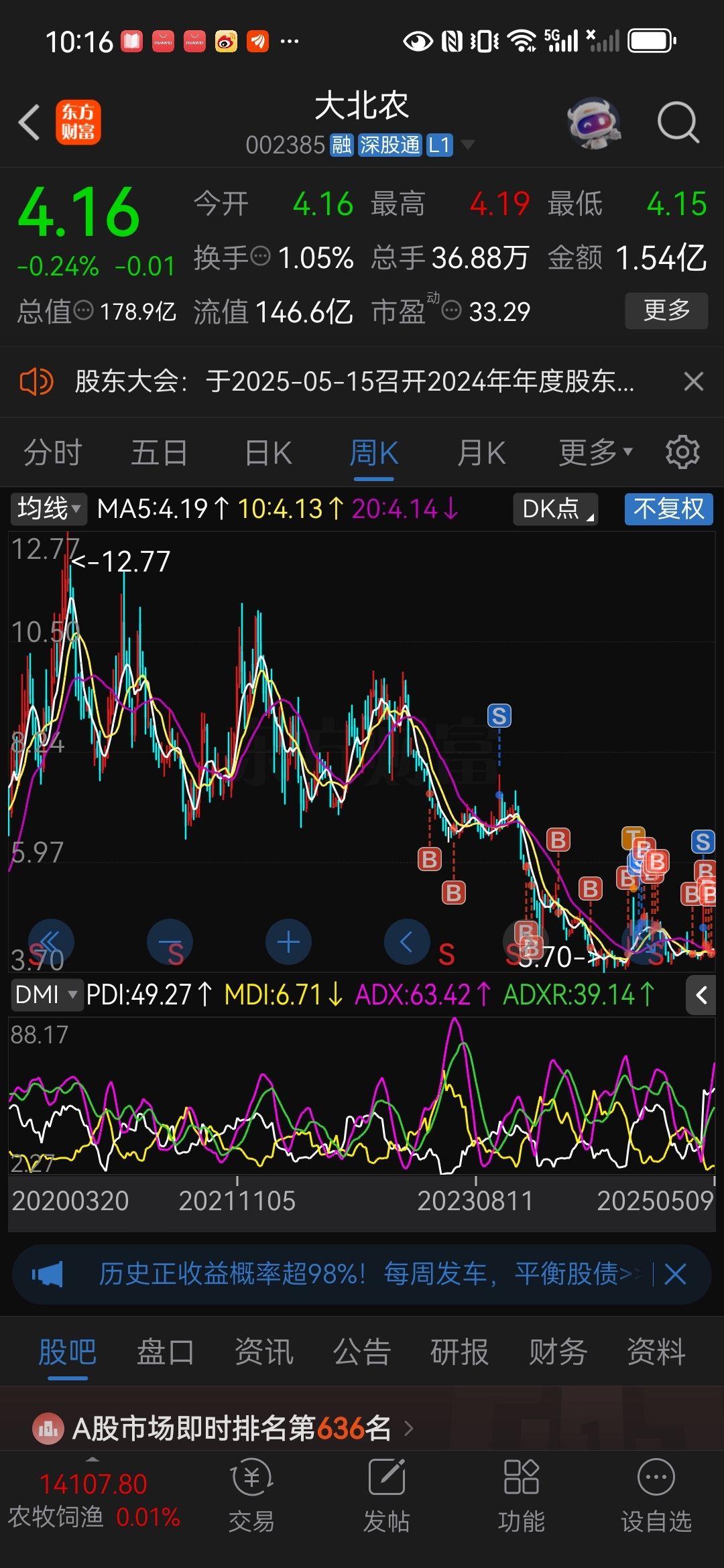724x1568 pixels.
Task: Expand stock title dropdown arrow
Action: [467, 145]
